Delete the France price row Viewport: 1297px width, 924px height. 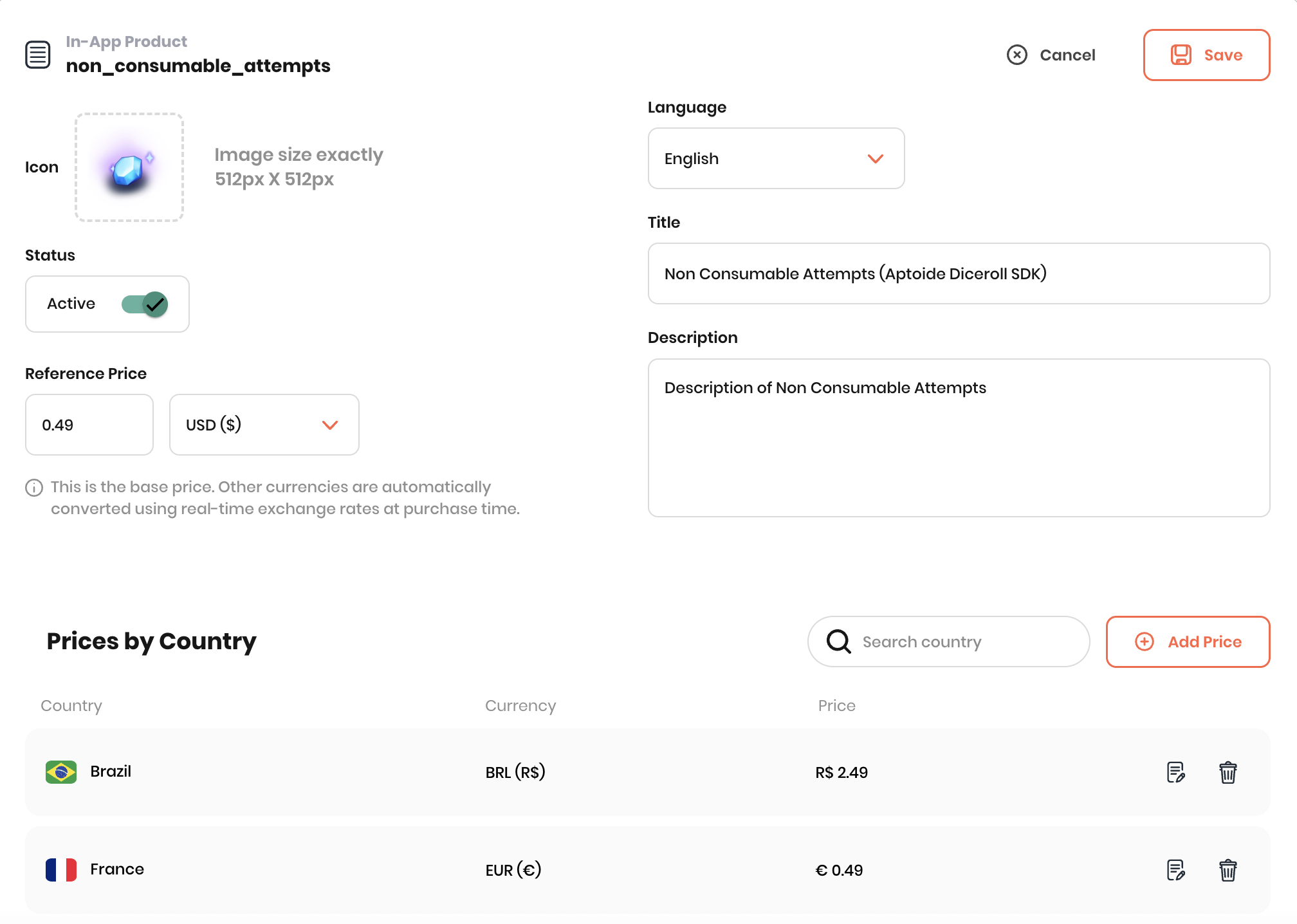[x=1228, y=870]
